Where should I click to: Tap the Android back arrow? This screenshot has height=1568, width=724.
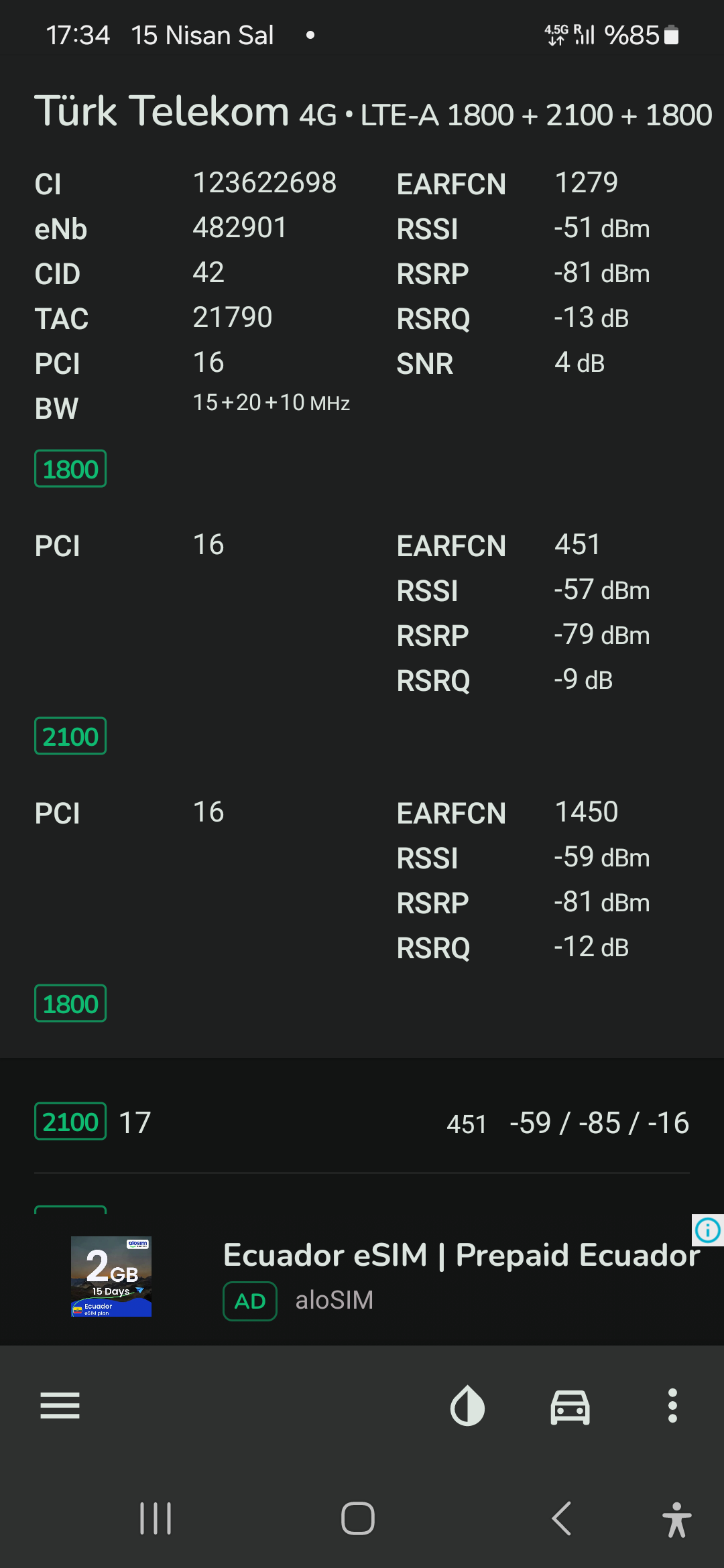coord(562,1518)
